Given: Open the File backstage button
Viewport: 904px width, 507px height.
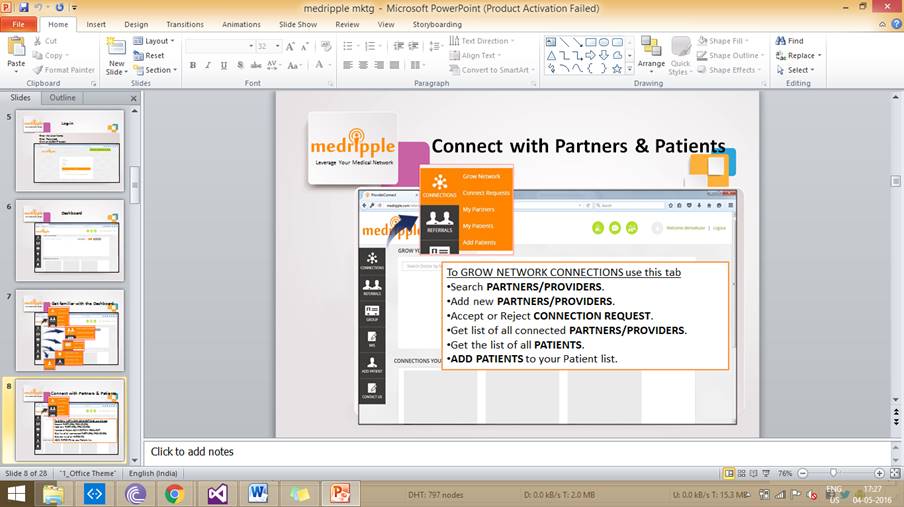Looking at the screenshot, I should click(x=18, y=24).
